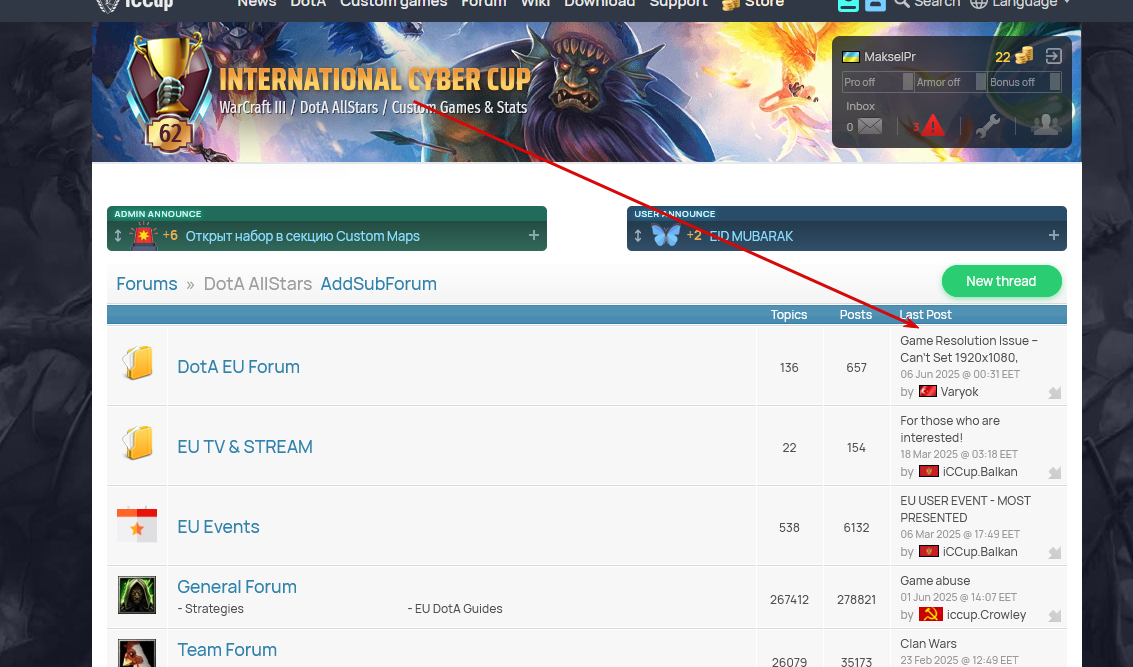1133x667 pixels.
Task: Open Varyok's profile link
Action: tap(960, 392)
